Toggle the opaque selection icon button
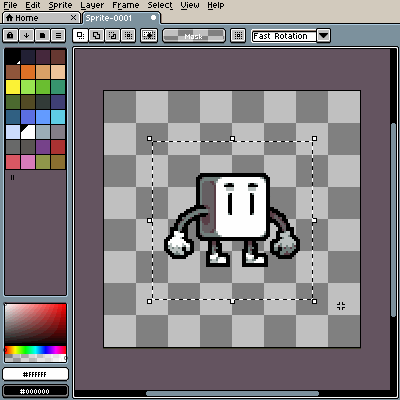 coord(149,35)
